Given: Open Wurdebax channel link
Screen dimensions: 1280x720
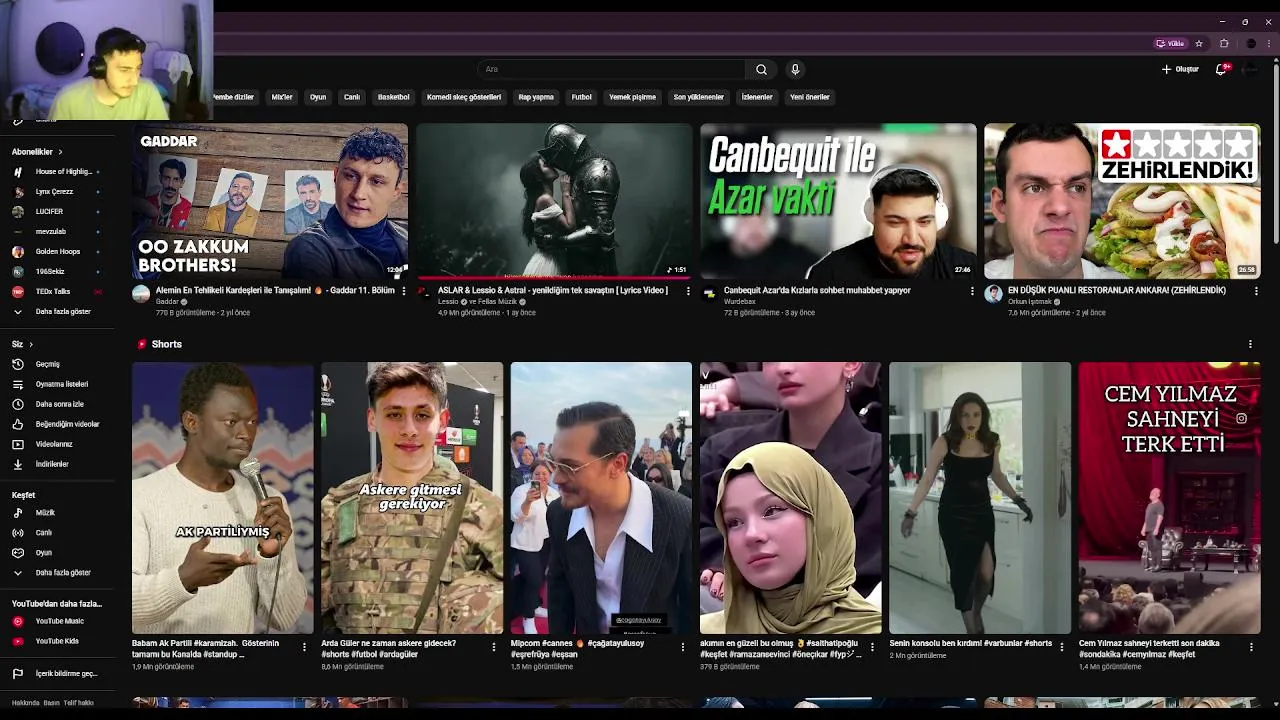Looking at the screenshot, I should [x=740, y=301].
